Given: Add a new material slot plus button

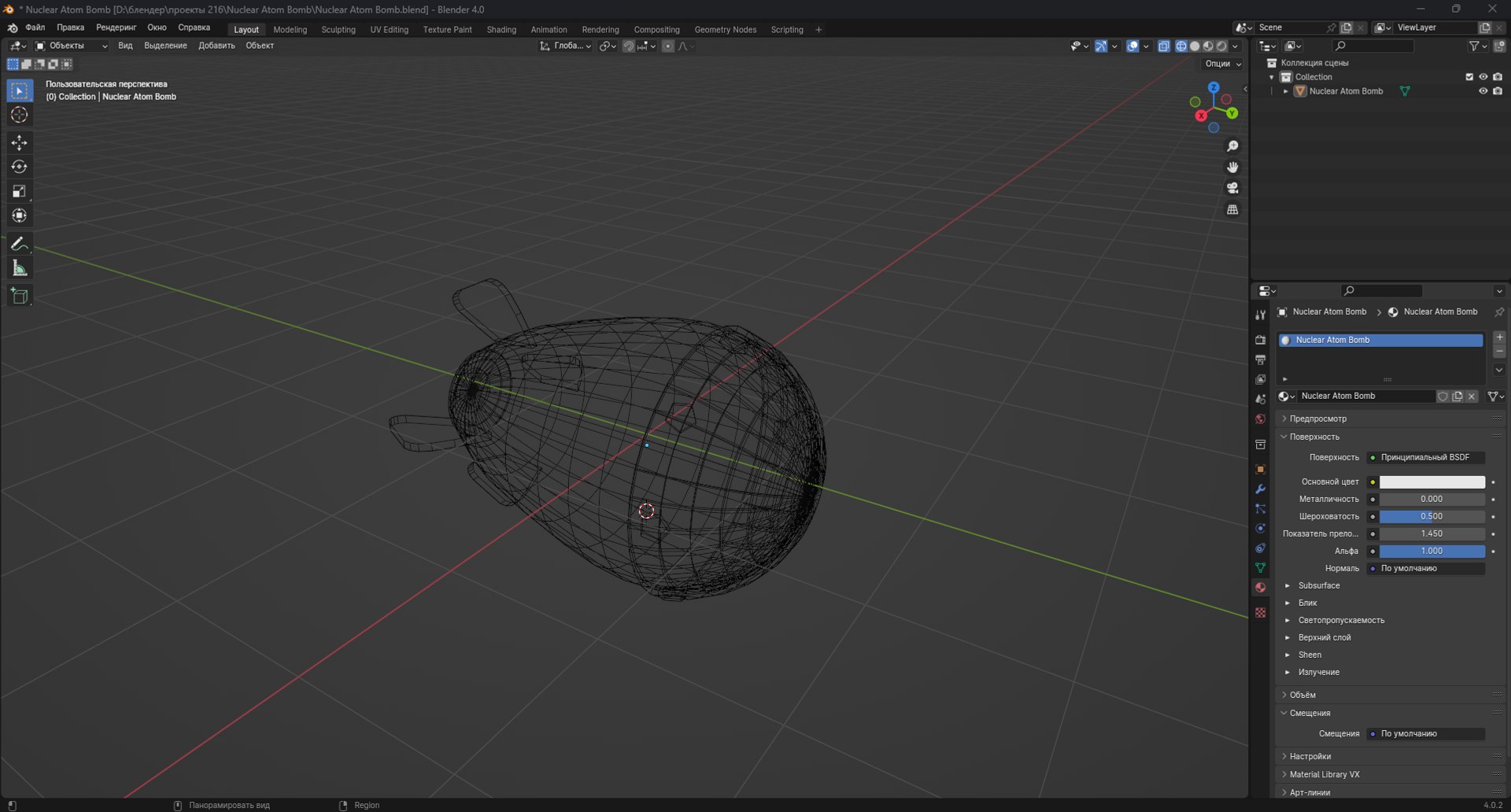Looking at the screenshot, I should [x=1499, y=338].
